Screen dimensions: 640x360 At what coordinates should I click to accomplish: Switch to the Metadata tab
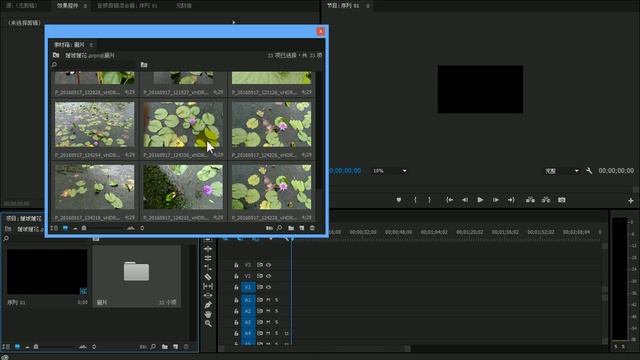pos(183,6)
